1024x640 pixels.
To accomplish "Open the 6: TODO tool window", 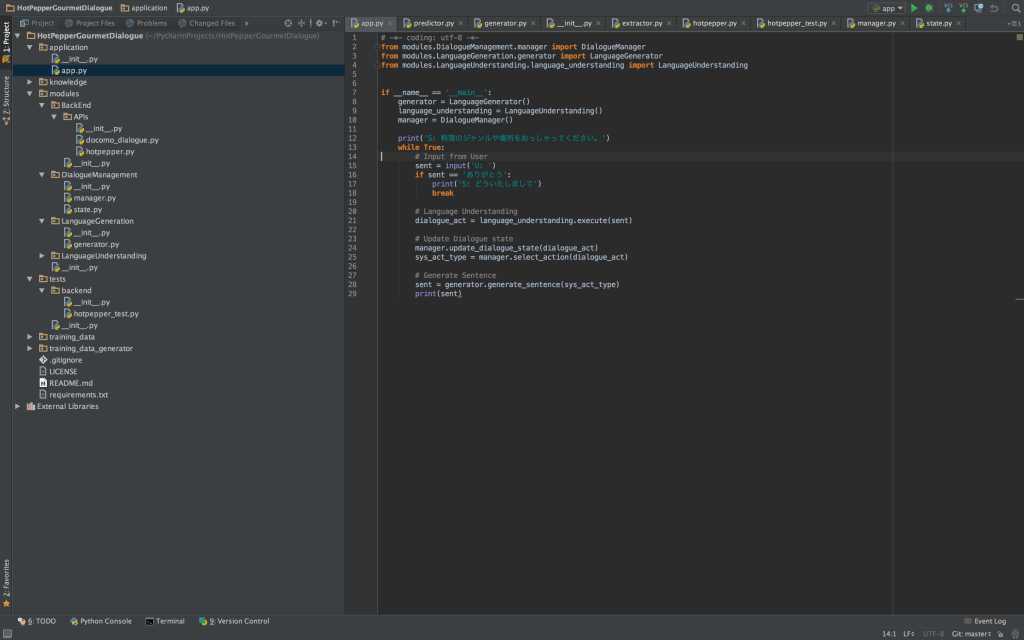I will pyautogui.click(x=37, y=621).
